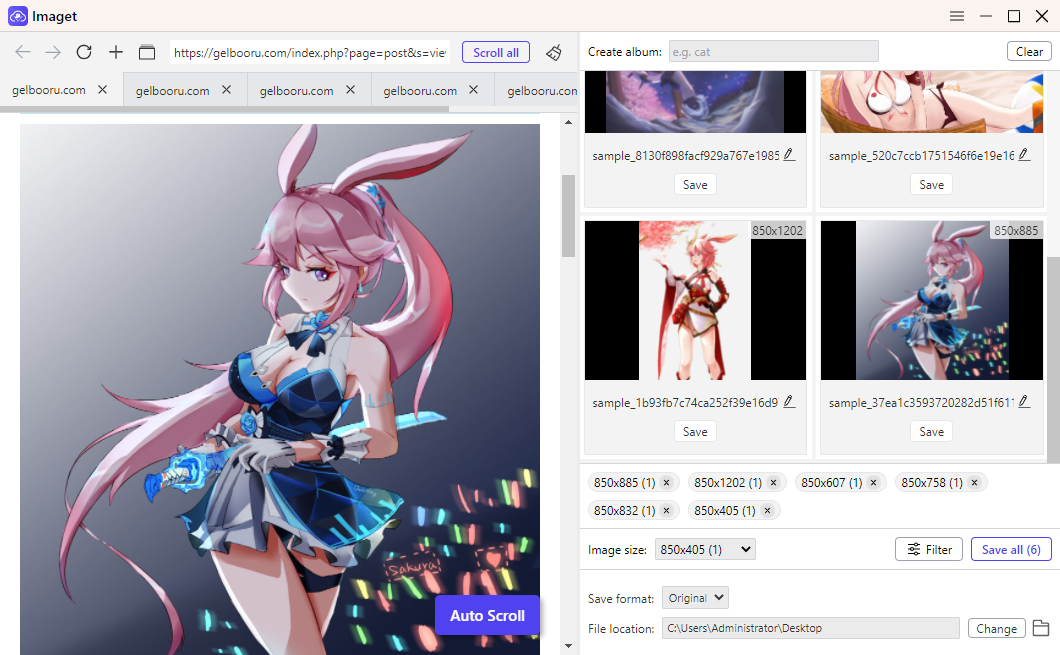Save the sample_8130f898 image
This screenshot has width=1060, height=655.
coord(695,185)
